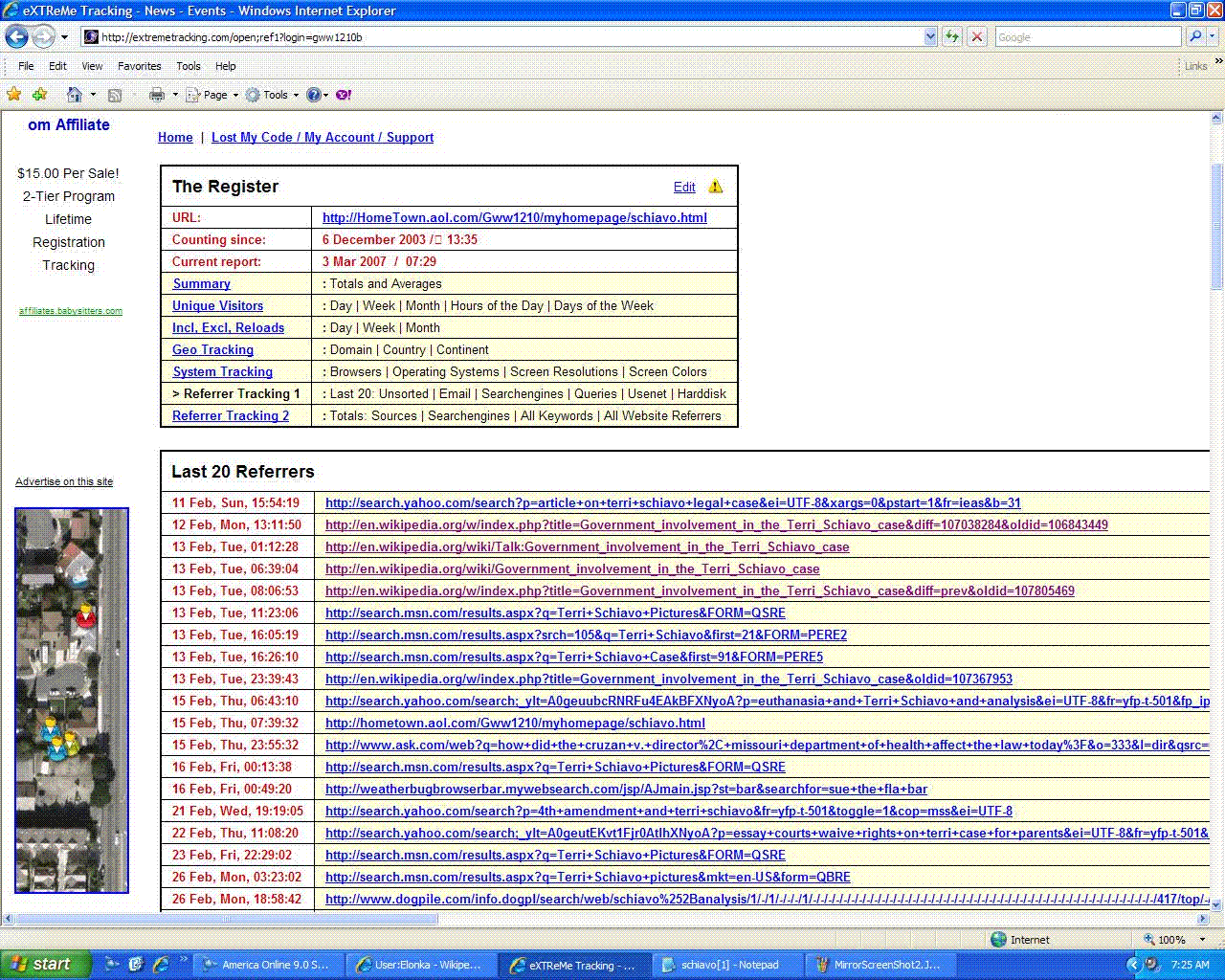This screenshot has height=980, width=1225.
Task: Click the Refresh page icon
Action: pos(952,37)
